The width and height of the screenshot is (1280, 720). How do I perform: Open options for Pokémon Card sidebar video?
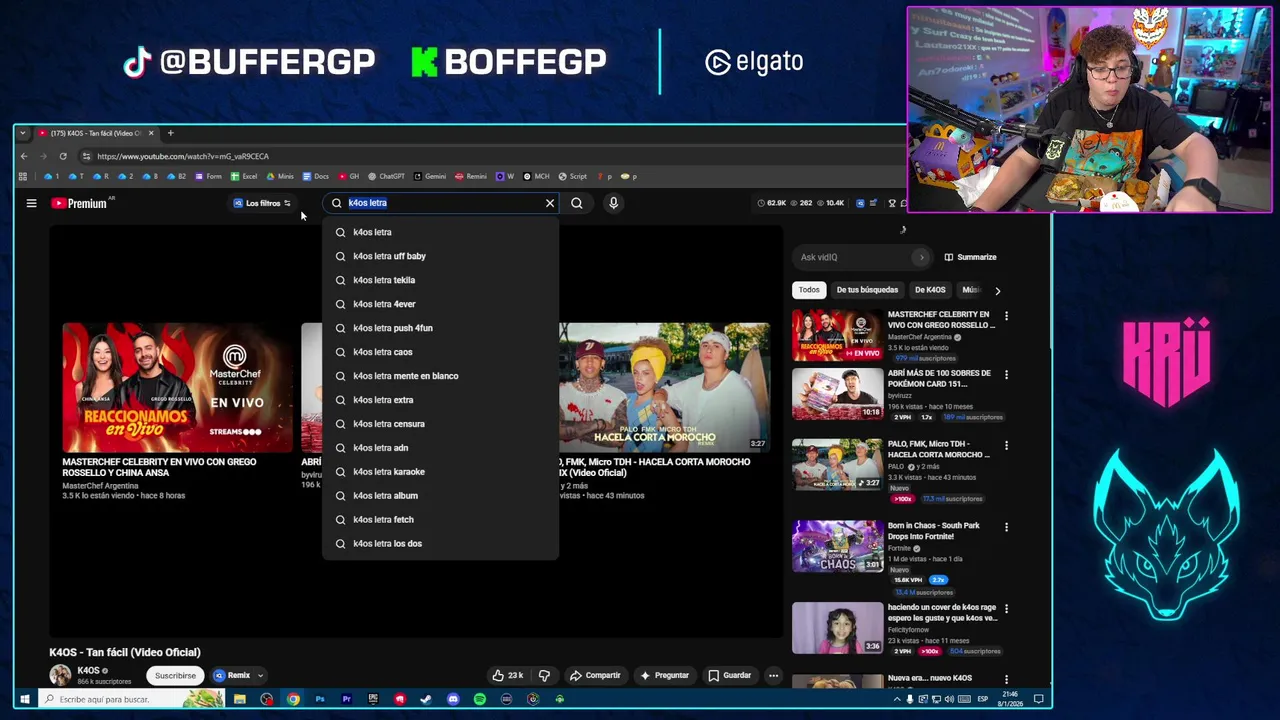click(1006, 375)
